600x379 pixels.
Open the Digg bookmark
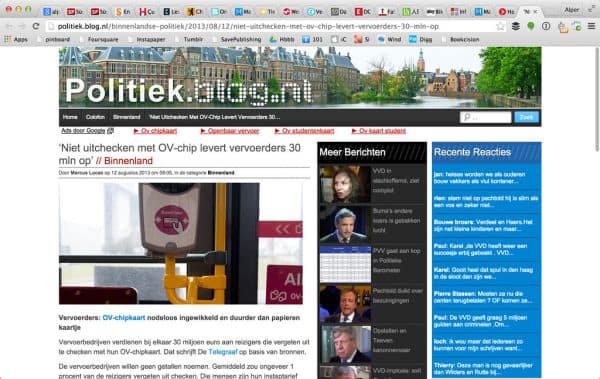point(421,39)
